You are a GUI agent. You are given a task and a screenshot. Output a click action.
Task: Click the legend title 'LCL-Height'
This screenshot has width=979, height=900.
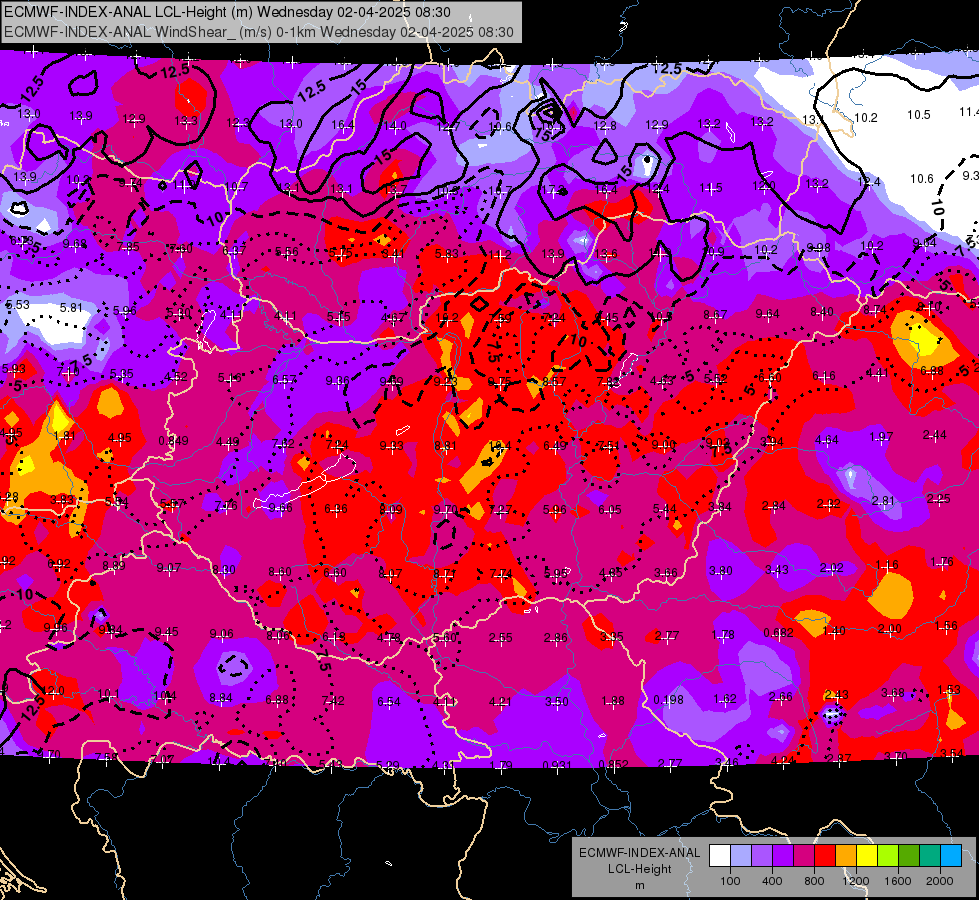point(640,869)
